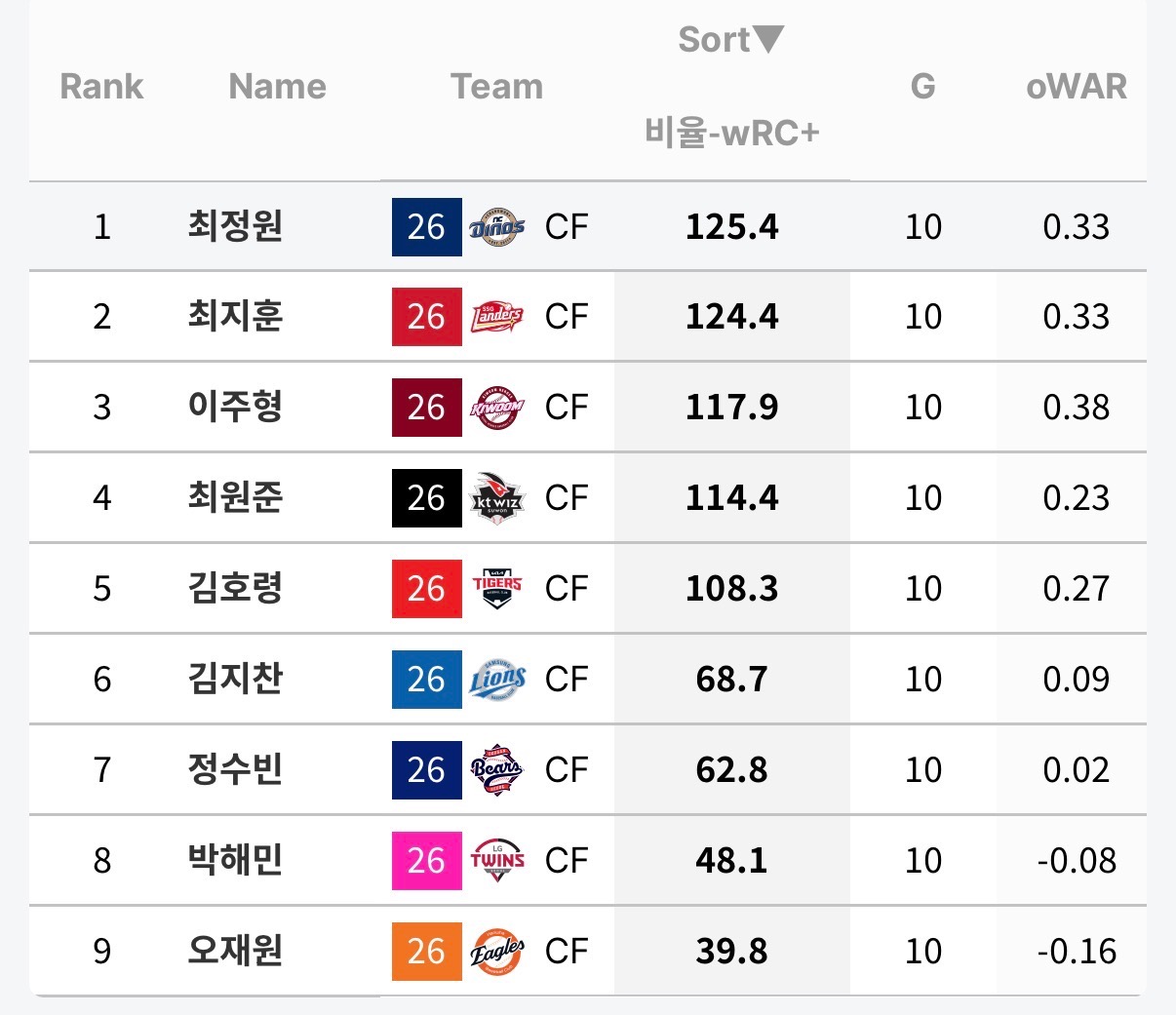Click the LG Twins team logo
The height and width of the screenshot is (1015, 1176).
point(496,861)
